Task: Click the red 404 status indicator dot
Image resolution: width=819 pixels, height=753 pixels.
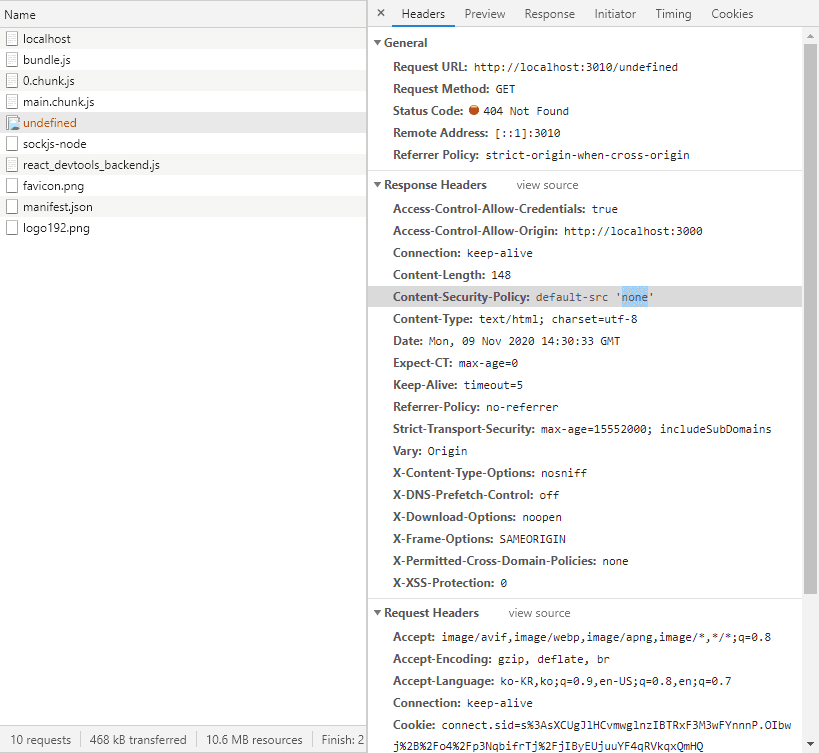Action: click(x=474, y=110)
